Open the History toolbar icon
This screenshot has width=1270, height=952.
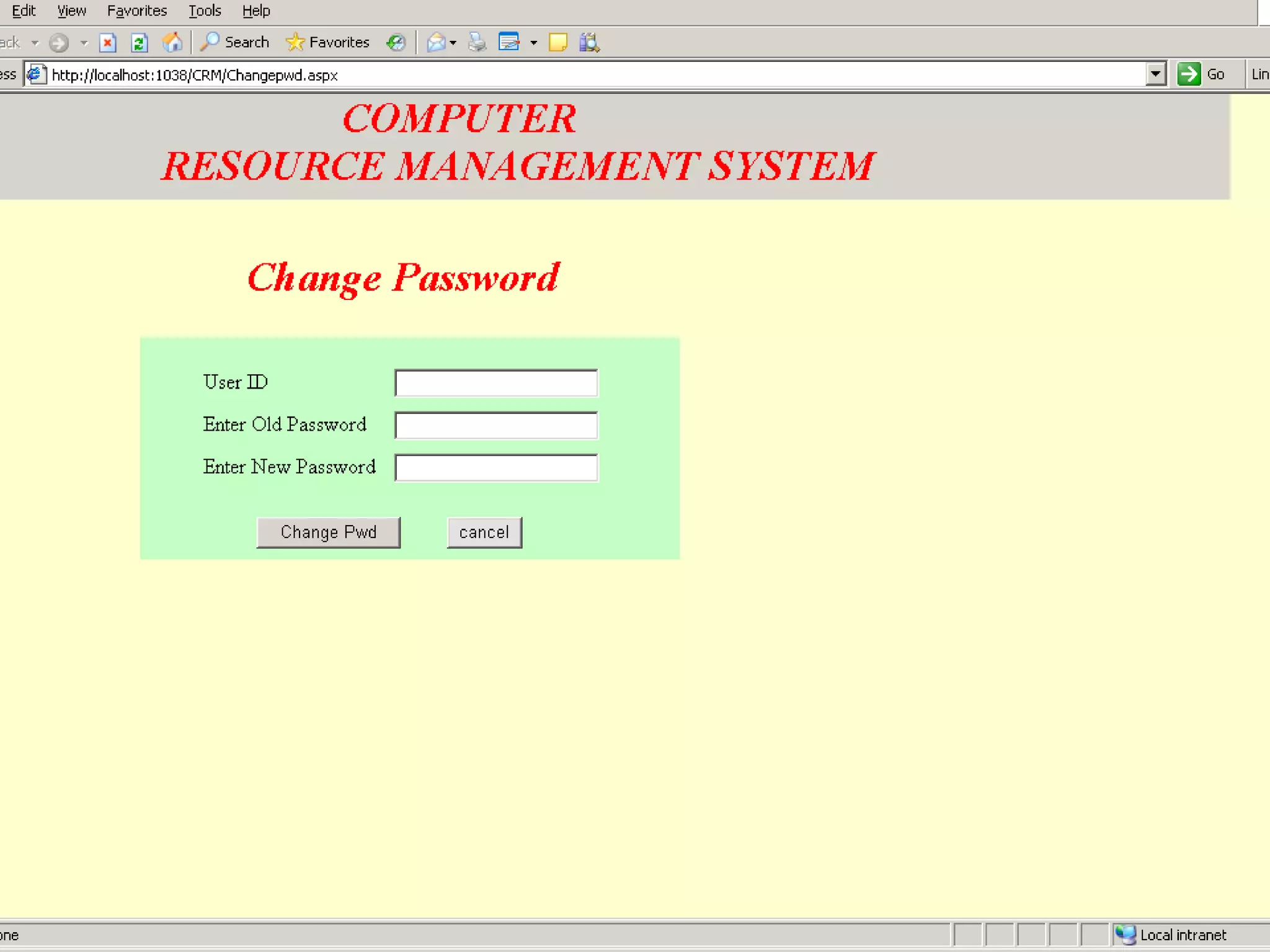click(x=396, y=42)
